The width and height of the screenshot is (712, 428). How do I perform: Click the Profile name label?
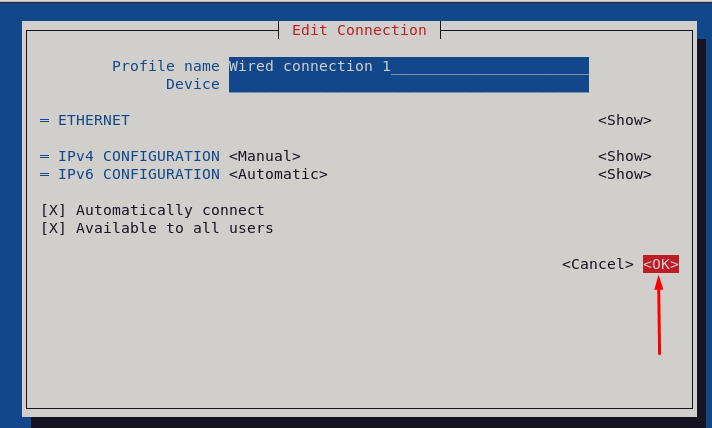(x=166, y=66)
